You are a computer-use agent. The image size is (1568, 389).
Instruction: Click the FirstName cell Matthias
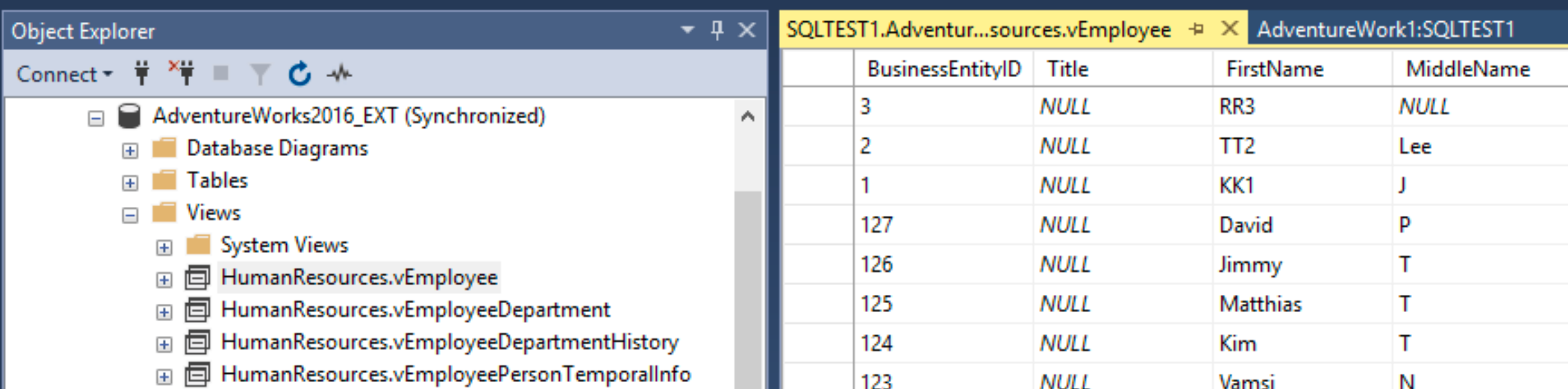pyautogui.click(x=1303, y=304)
